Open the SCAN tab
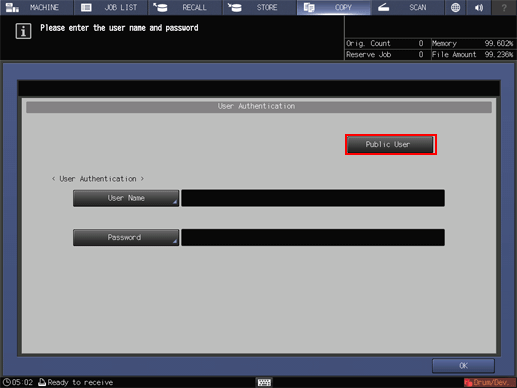This screenshot has height=388, width=517. (408, 7)
